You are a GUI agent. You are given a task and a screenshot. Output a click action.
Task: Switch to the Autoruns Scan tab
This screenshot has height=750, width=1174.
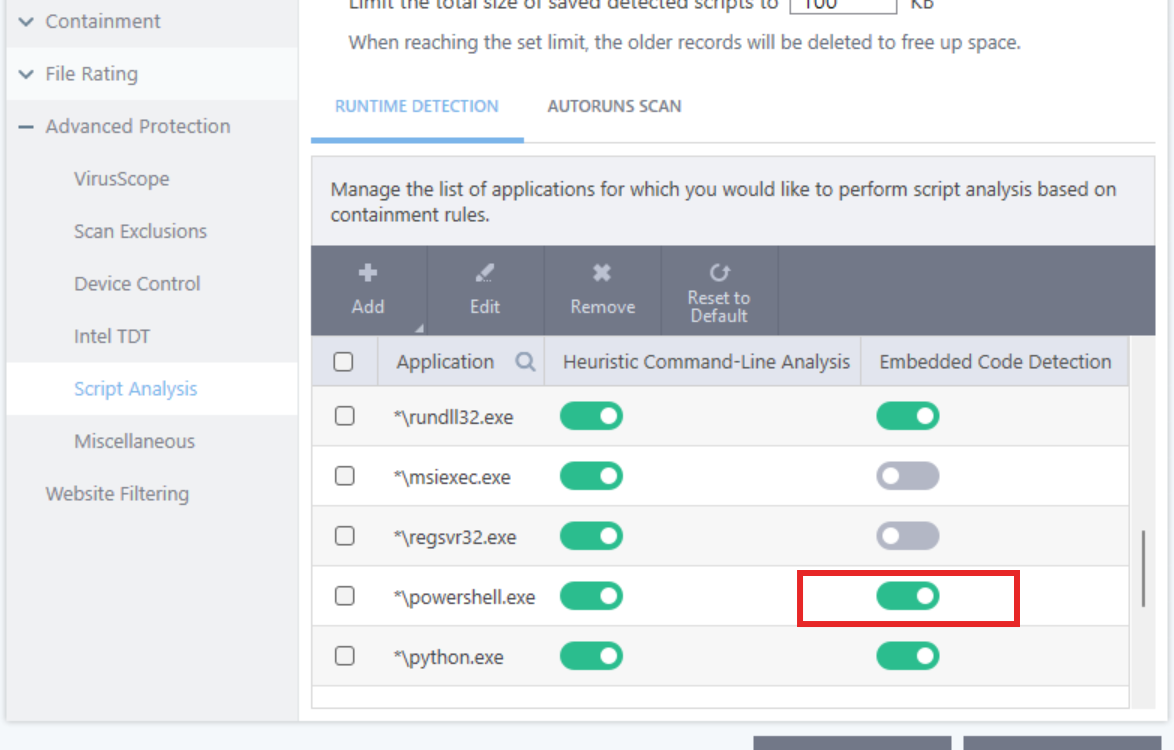coord(614,106)
